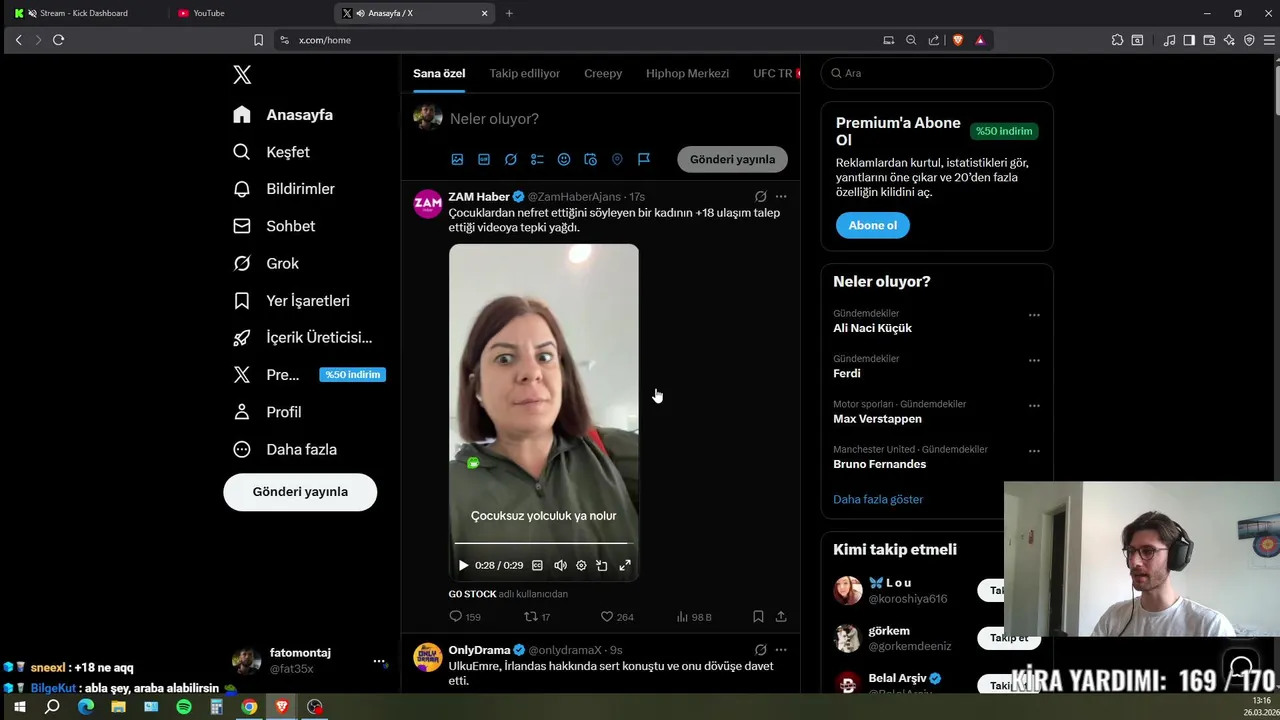1280x720 pixels.
Task: Open options for Ali Naci Küçük trend
Action: (1034, 315)
